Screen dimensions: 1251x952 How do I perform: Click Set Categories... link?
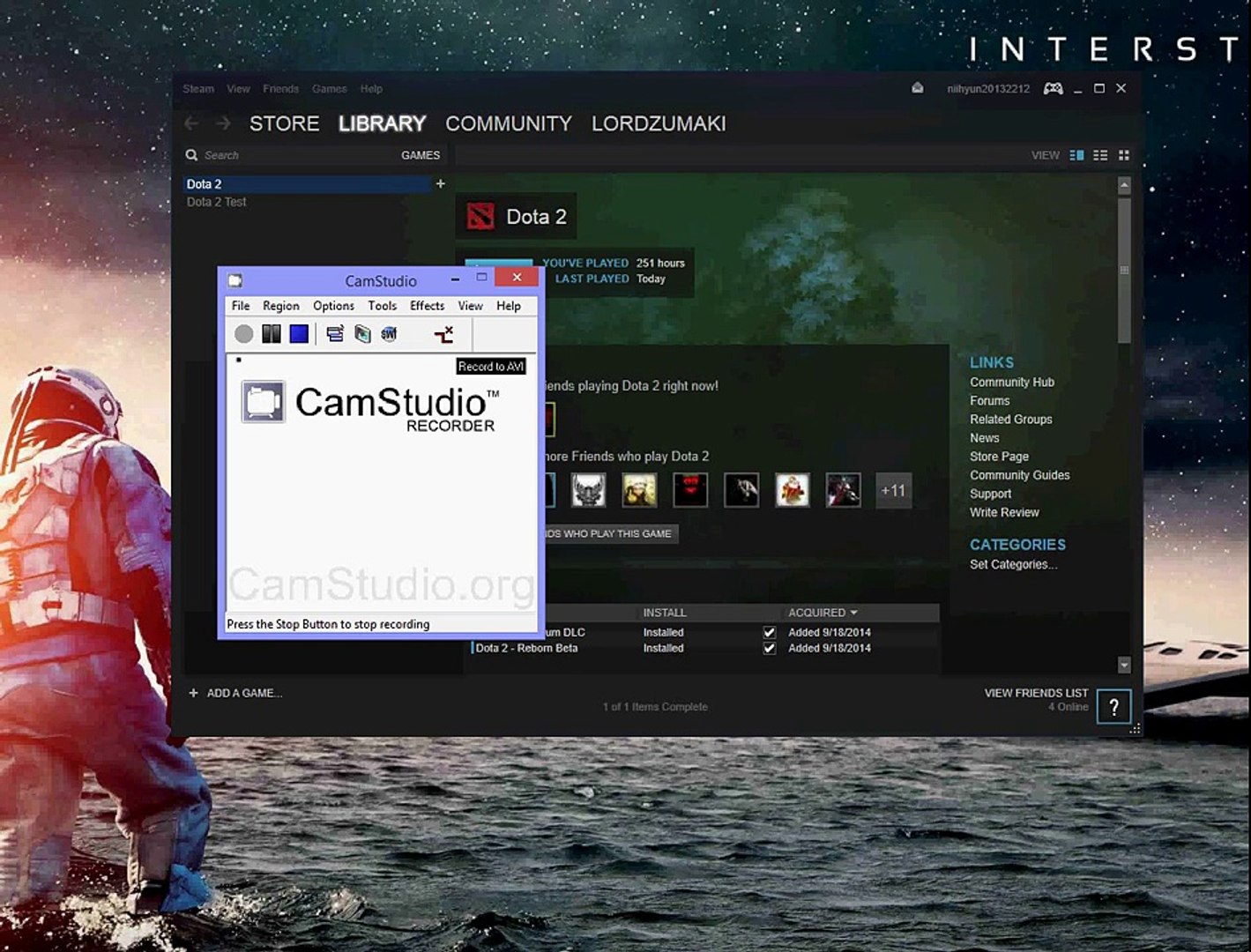pyautogui.click(x=1014, y=564)
